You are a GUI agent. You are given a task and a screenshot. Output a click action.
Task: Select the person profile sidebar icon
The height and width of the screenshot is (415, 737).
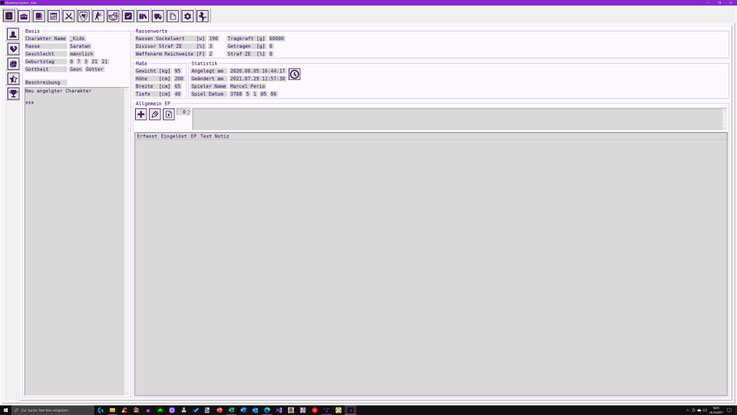point(13,34)
